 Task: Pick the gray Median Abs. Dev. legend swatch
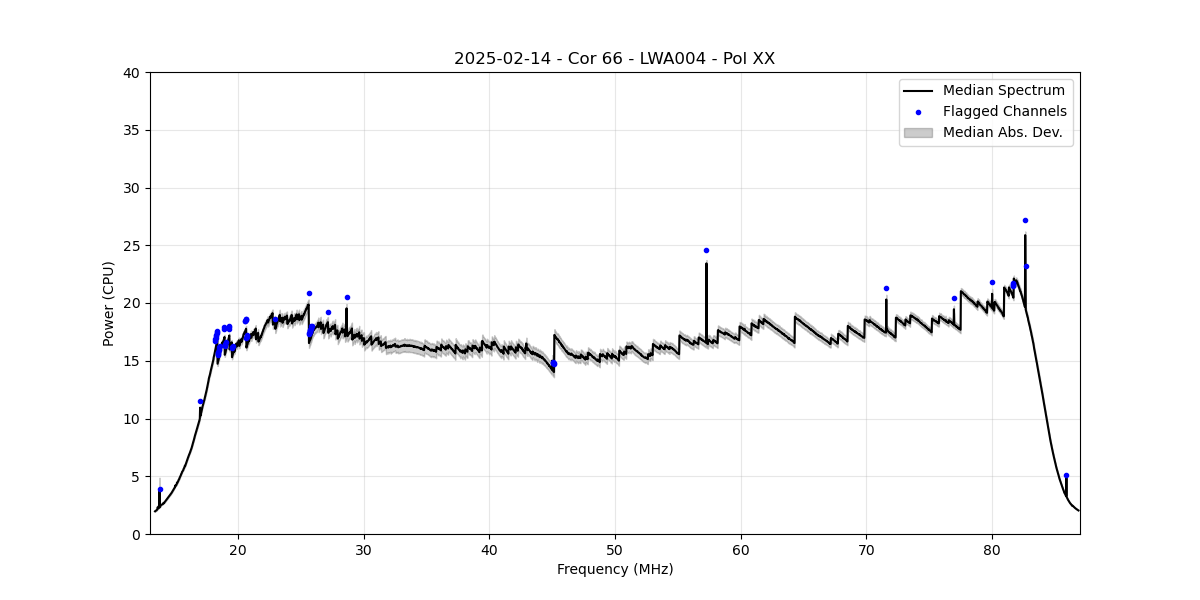[x=918, y=132]
